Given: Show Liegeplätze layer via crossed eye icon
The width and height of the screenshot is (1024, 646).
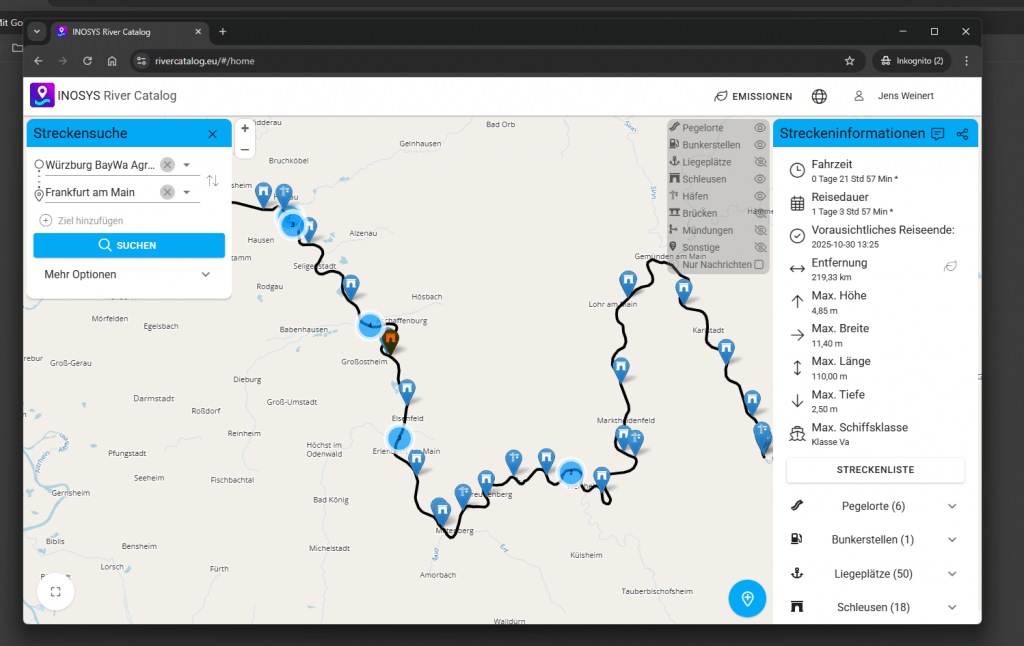Looking at the screenshot, I should (x=759, y=162).
